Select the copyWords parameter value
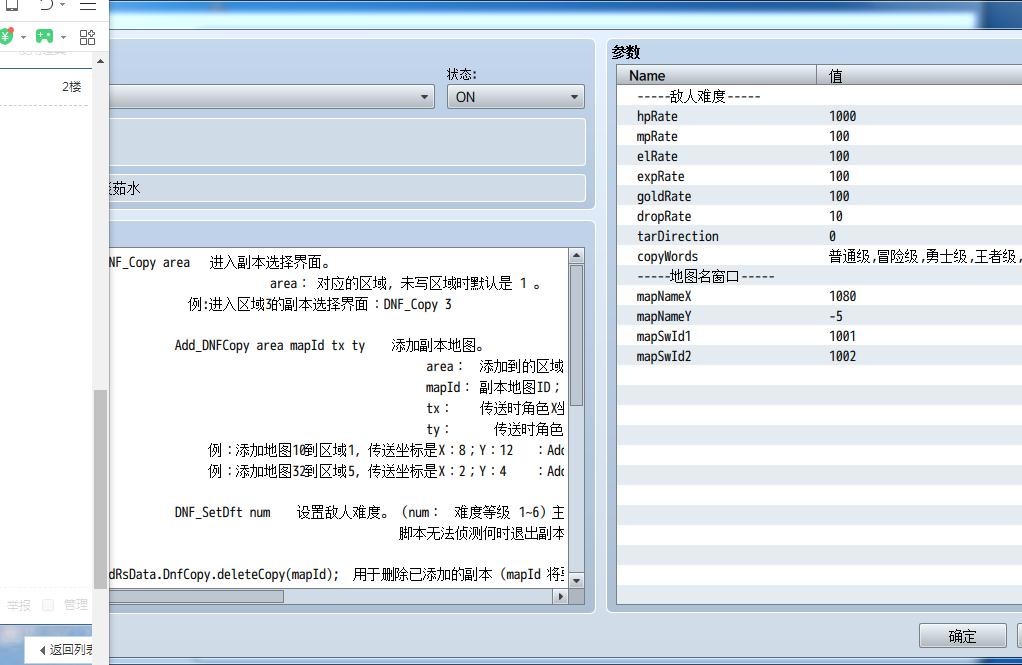The width and height of the screenshot is (1022, 665). point(925,256)
